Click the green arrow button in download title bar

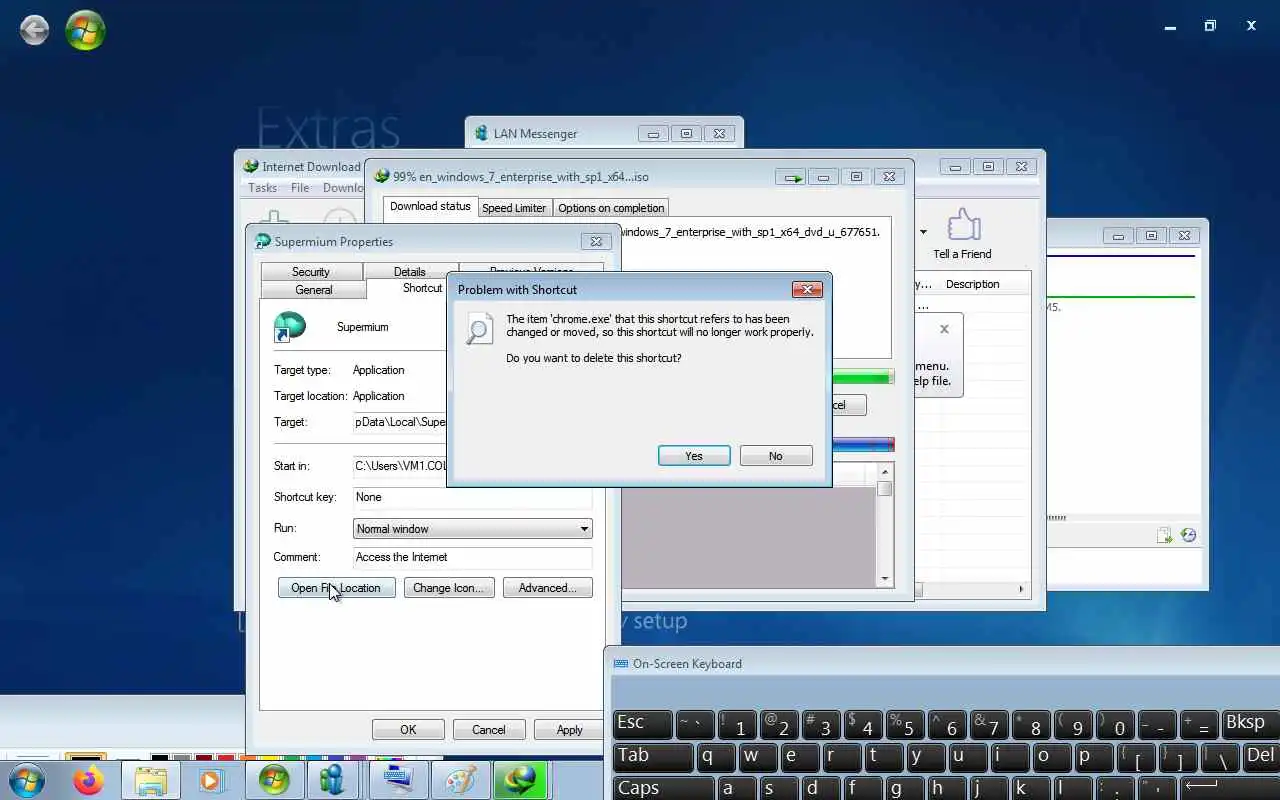[792, 177]
